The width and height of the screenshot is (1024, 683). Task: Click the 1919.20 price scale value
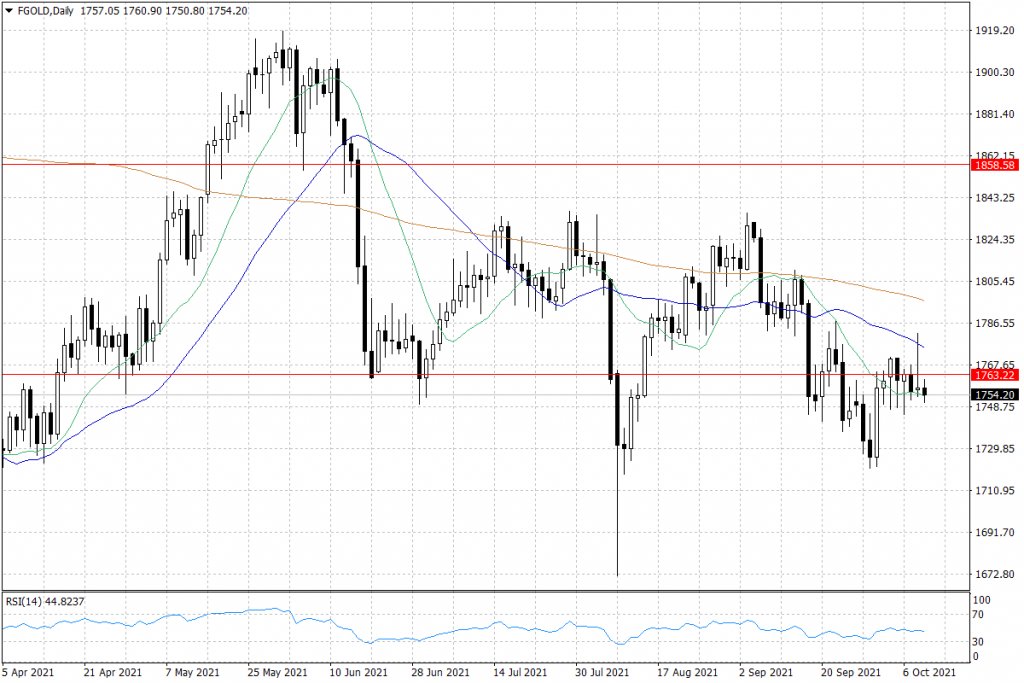tap(995, 31)
